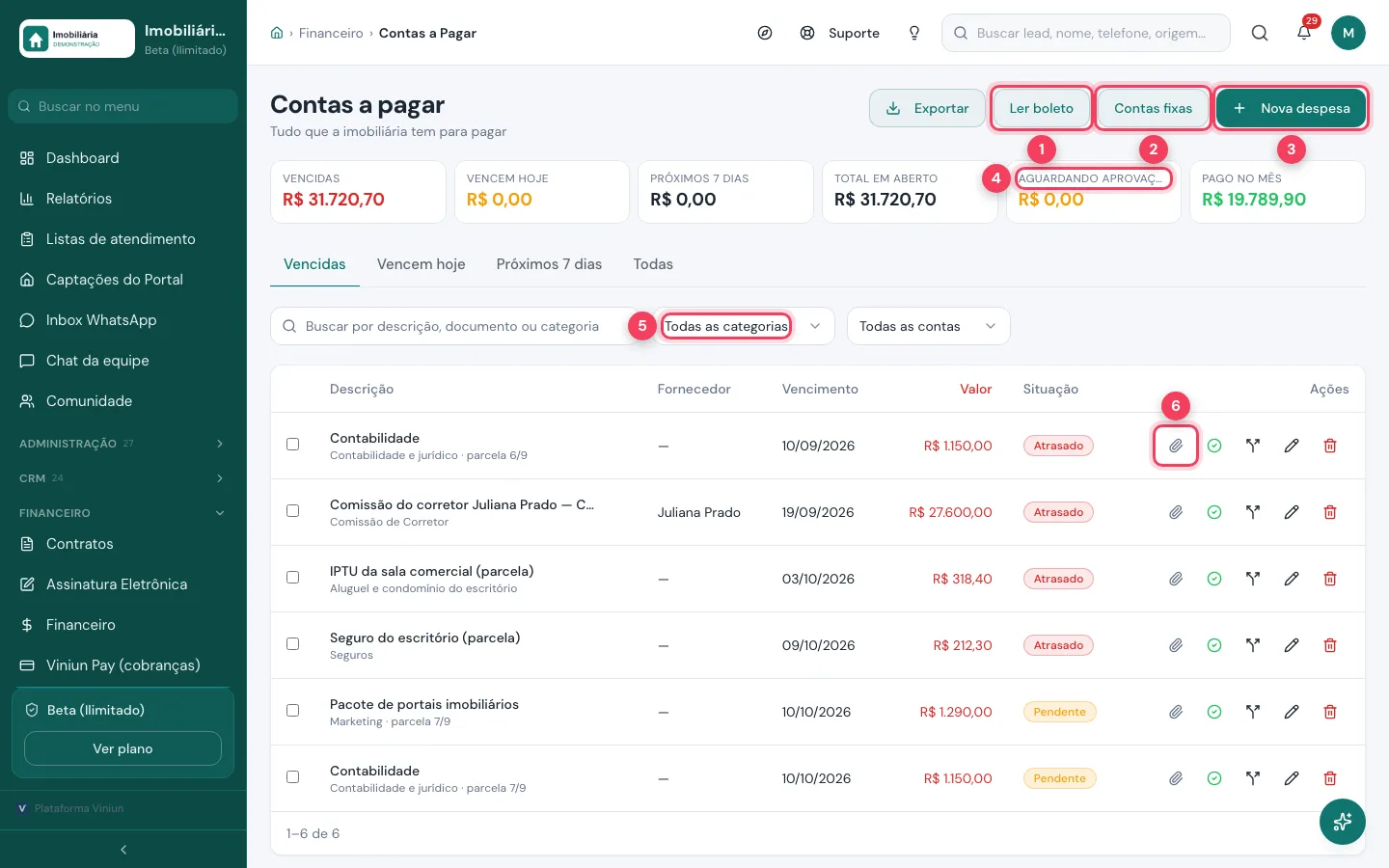Image resolution: width=1389 pixels, height=868 pixels.
Task: Open the notifications bell
Action: [1304, 33]
